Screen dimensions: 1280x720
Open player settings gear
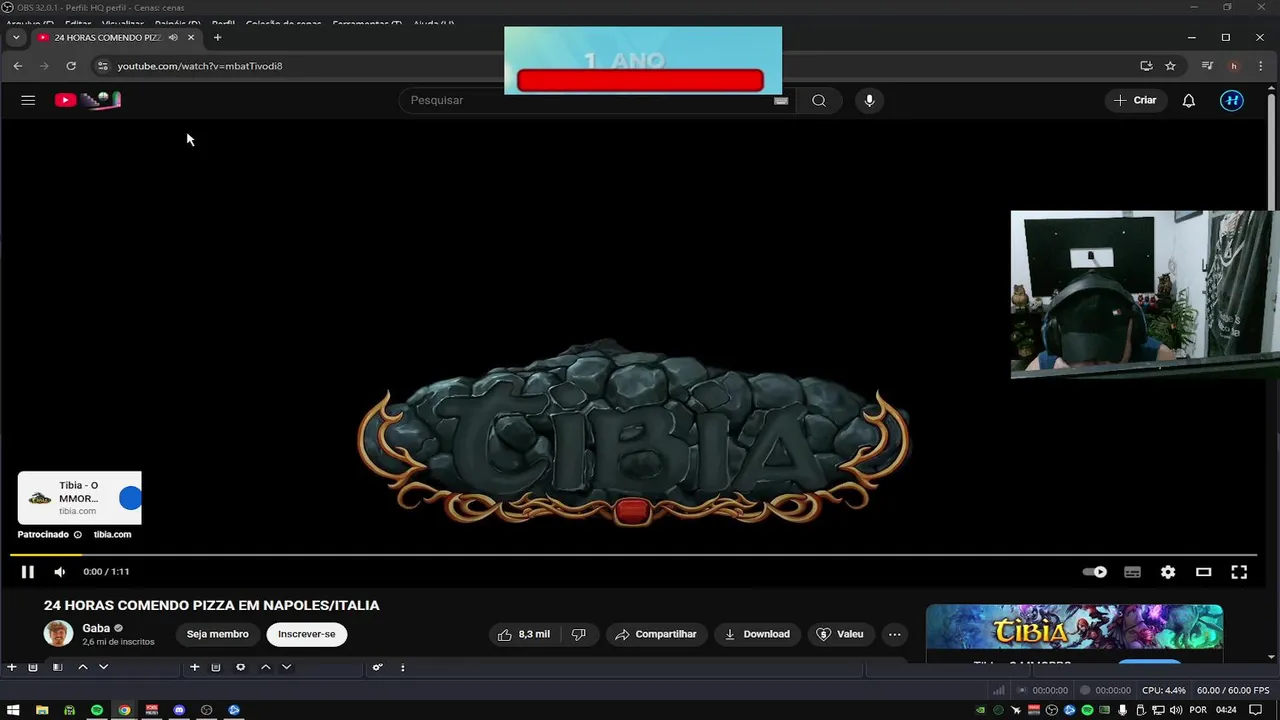pyautogui.click(x=1168, y=572)
